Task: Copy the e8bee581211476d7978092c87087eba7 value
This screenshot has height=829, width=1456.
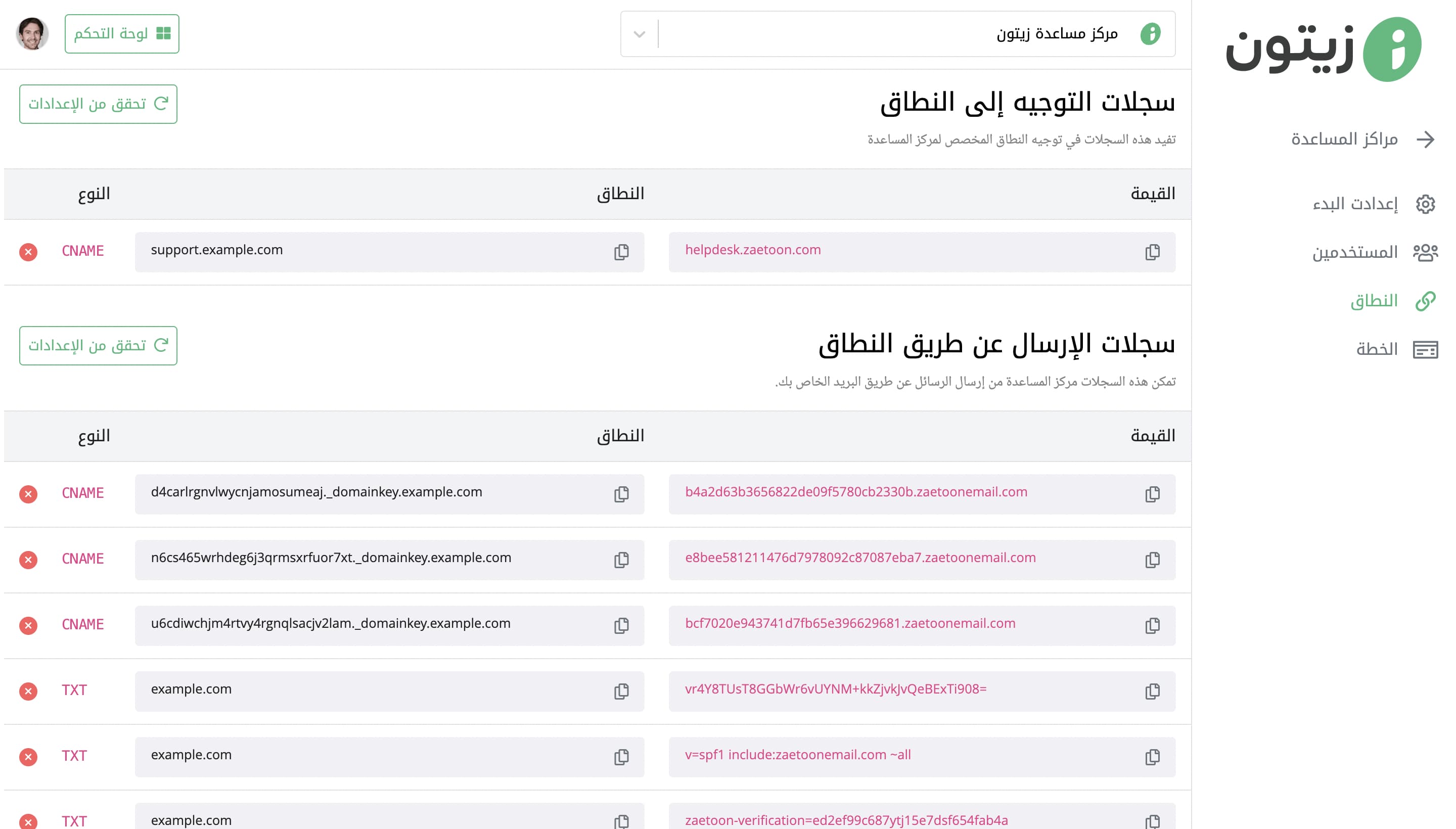Action: [1152, 560]
